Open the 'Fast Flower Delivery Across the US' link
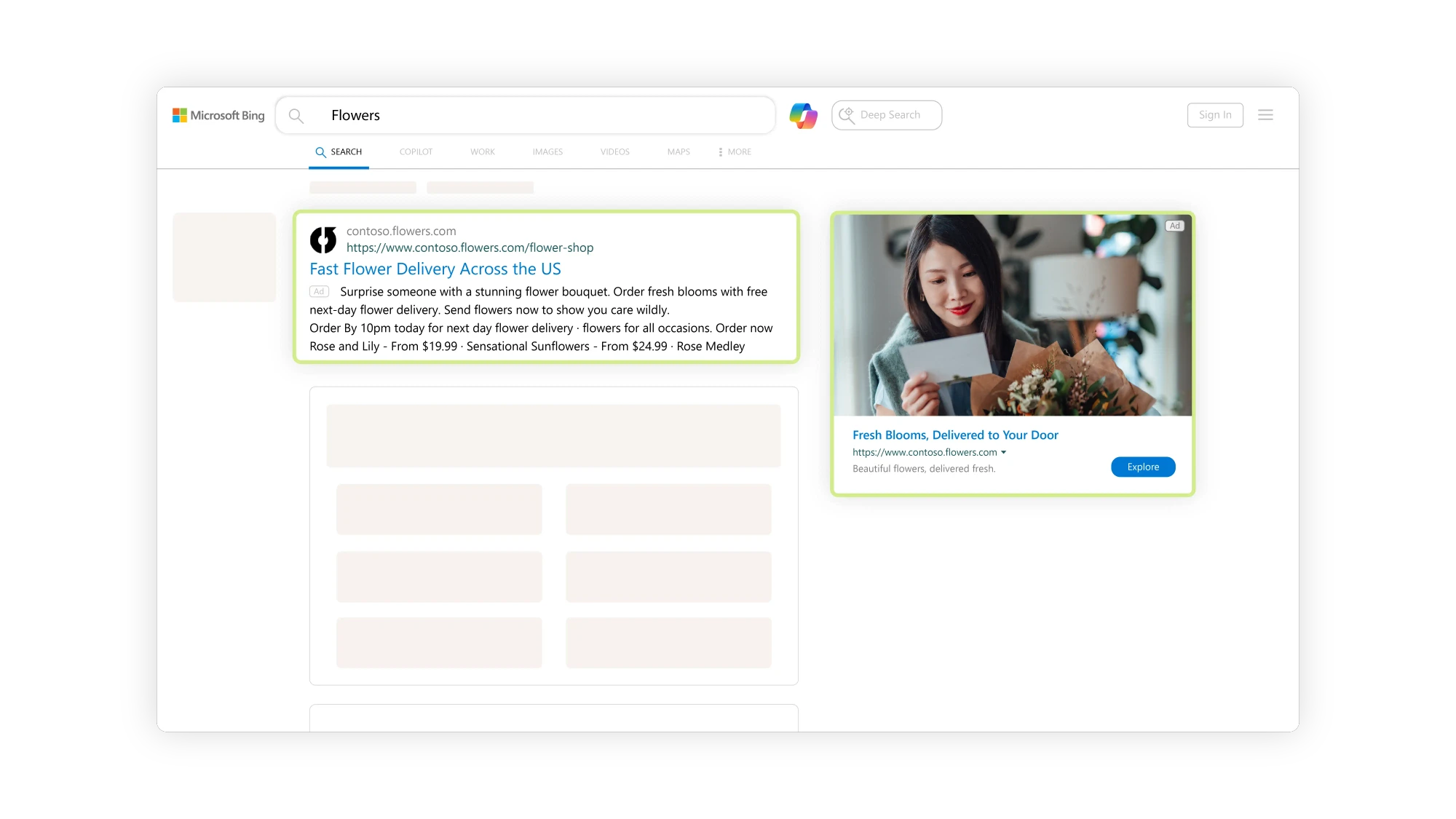Viewport: 1456px width, 819px height. pos(435,269)
